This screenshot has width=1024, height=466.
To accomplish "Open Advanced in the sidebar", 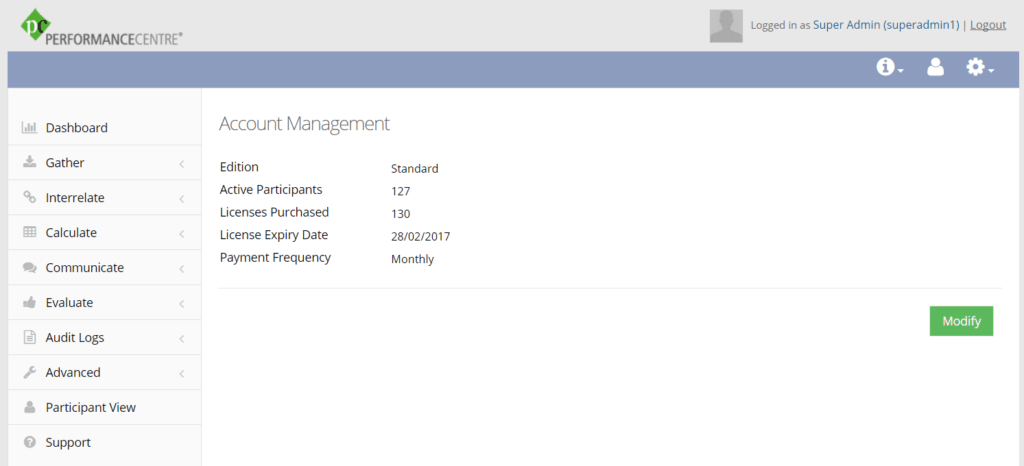I will (x=104, y=373).
